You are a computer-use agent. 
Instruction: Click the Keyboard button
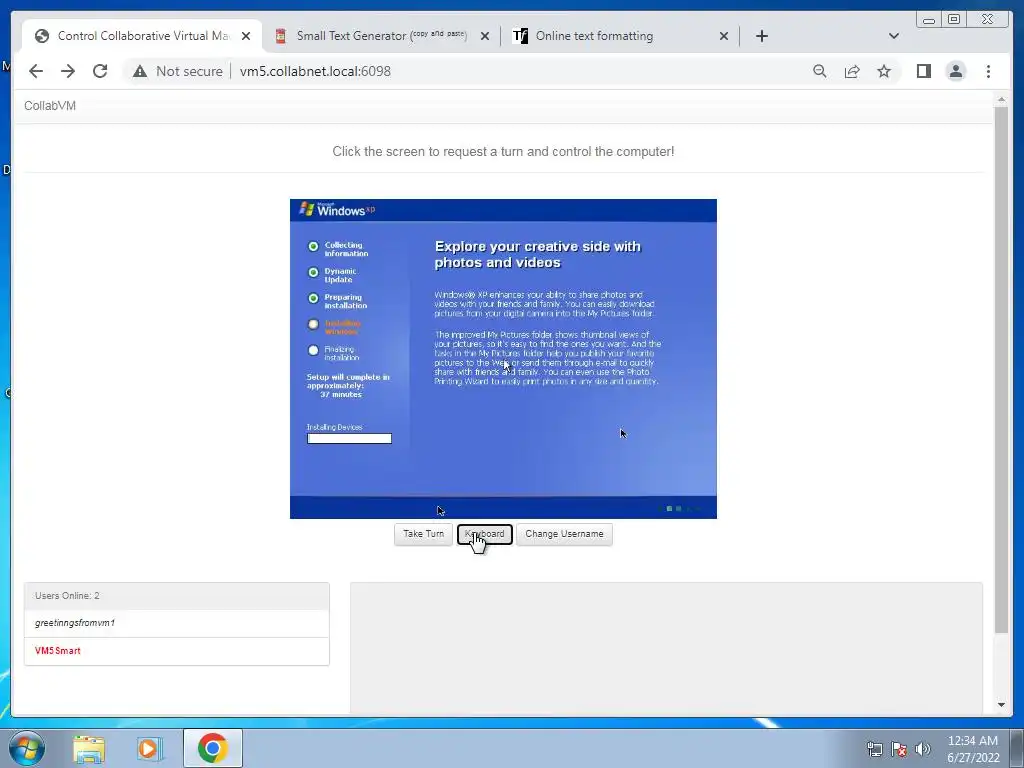[x=485, y=534]
